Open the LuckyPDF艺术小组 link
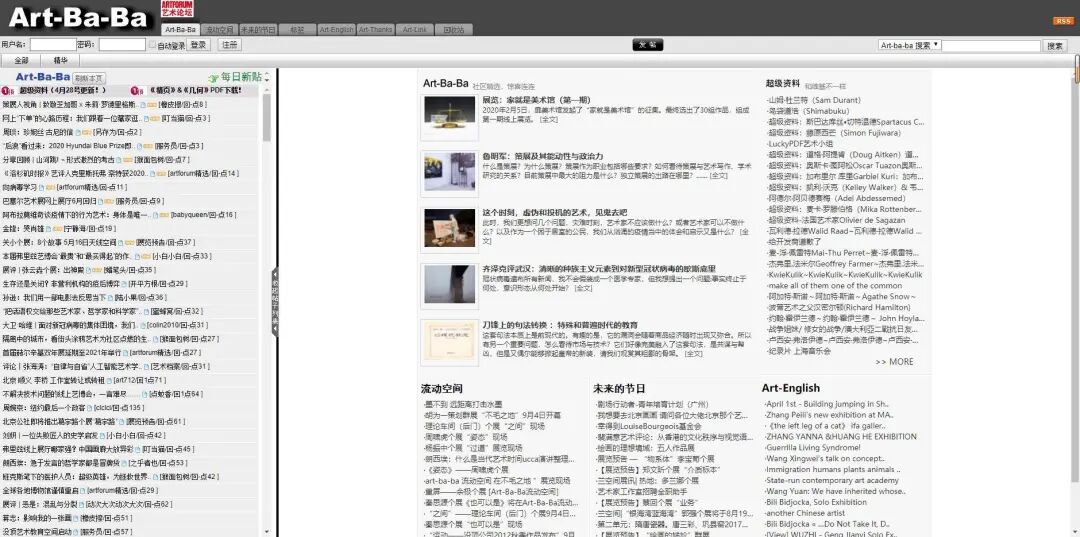The image size is (1080, 537). pyautogui.click(x=800, y=144)
